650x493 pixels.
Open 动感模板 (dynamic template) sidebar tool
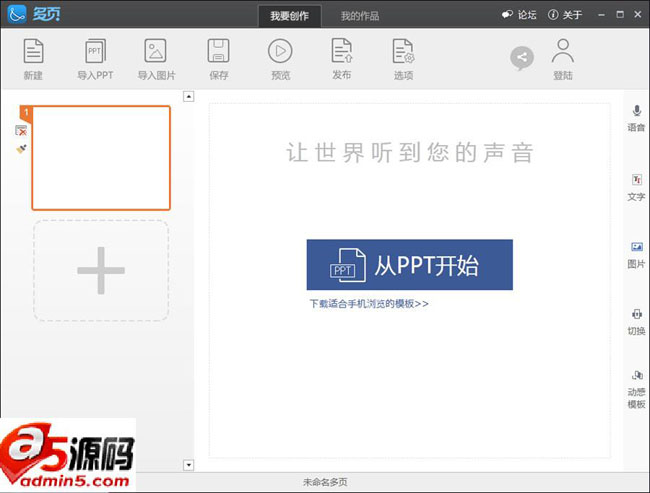636,376
